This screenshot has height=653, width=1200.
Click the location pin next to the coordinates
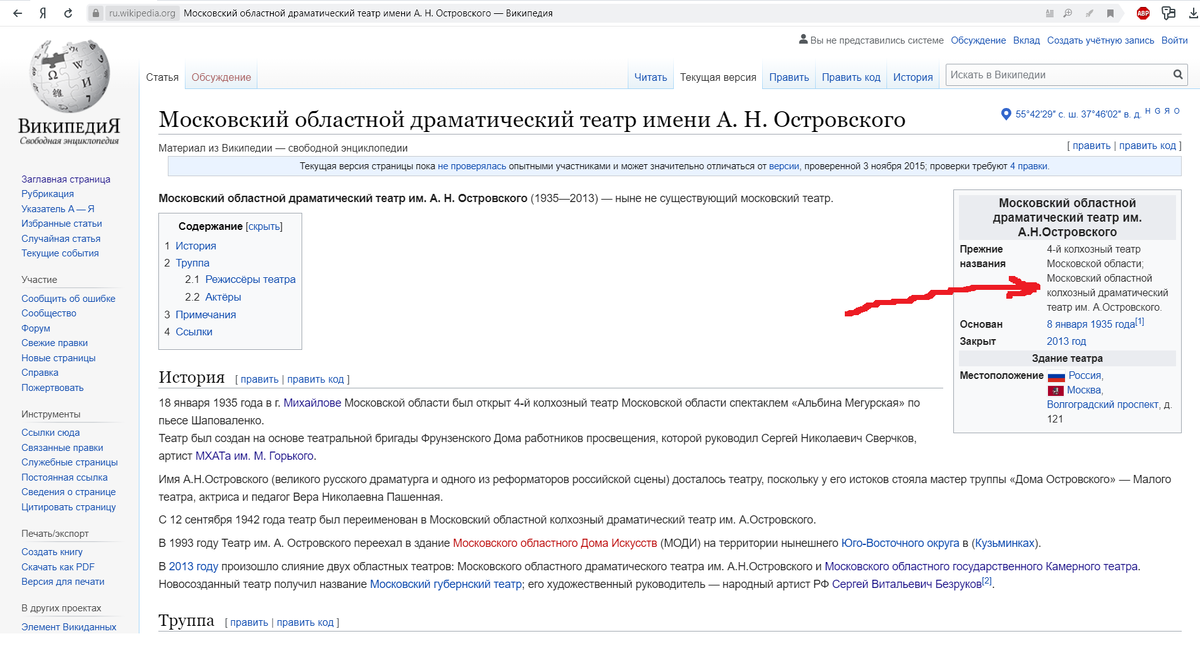point(1007,113)
